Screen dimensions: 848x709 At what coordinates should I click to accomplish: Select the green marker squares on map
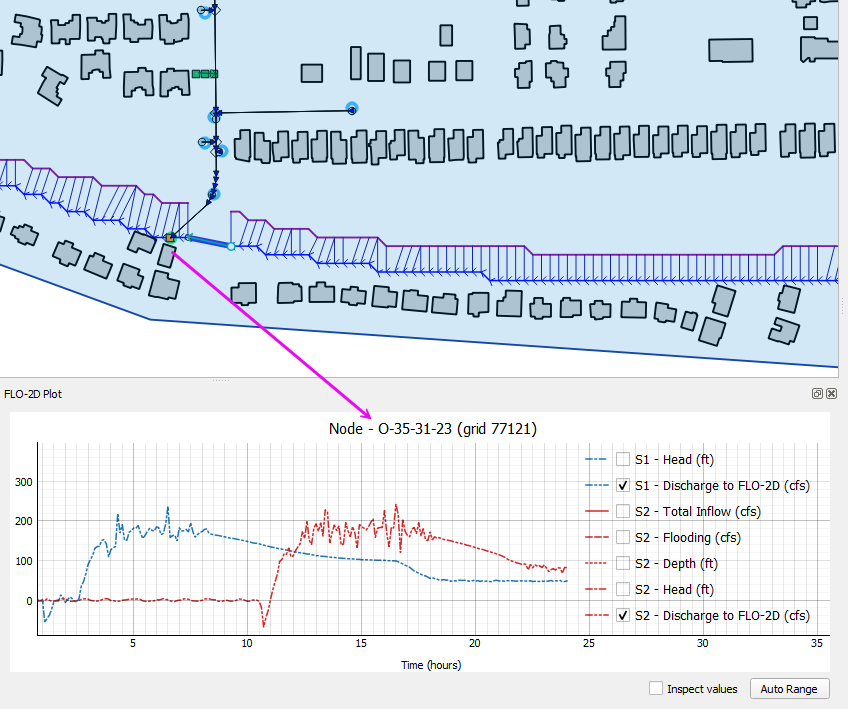(x=205, y=74)
